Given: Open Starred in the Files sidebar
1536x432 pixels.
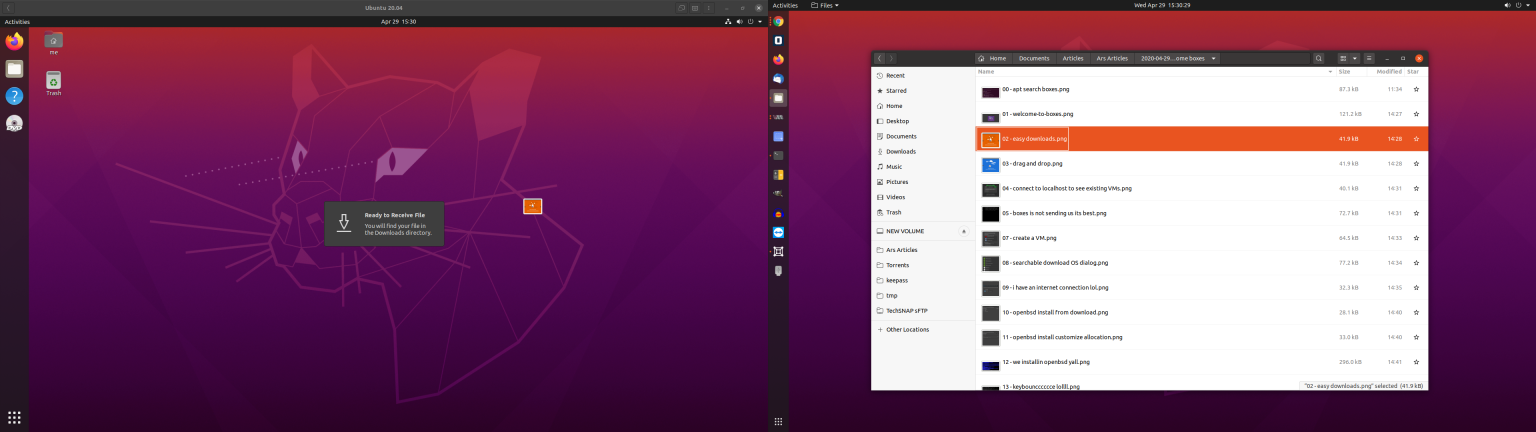Looking at the screenshot, I should click(x=923, y=90).
